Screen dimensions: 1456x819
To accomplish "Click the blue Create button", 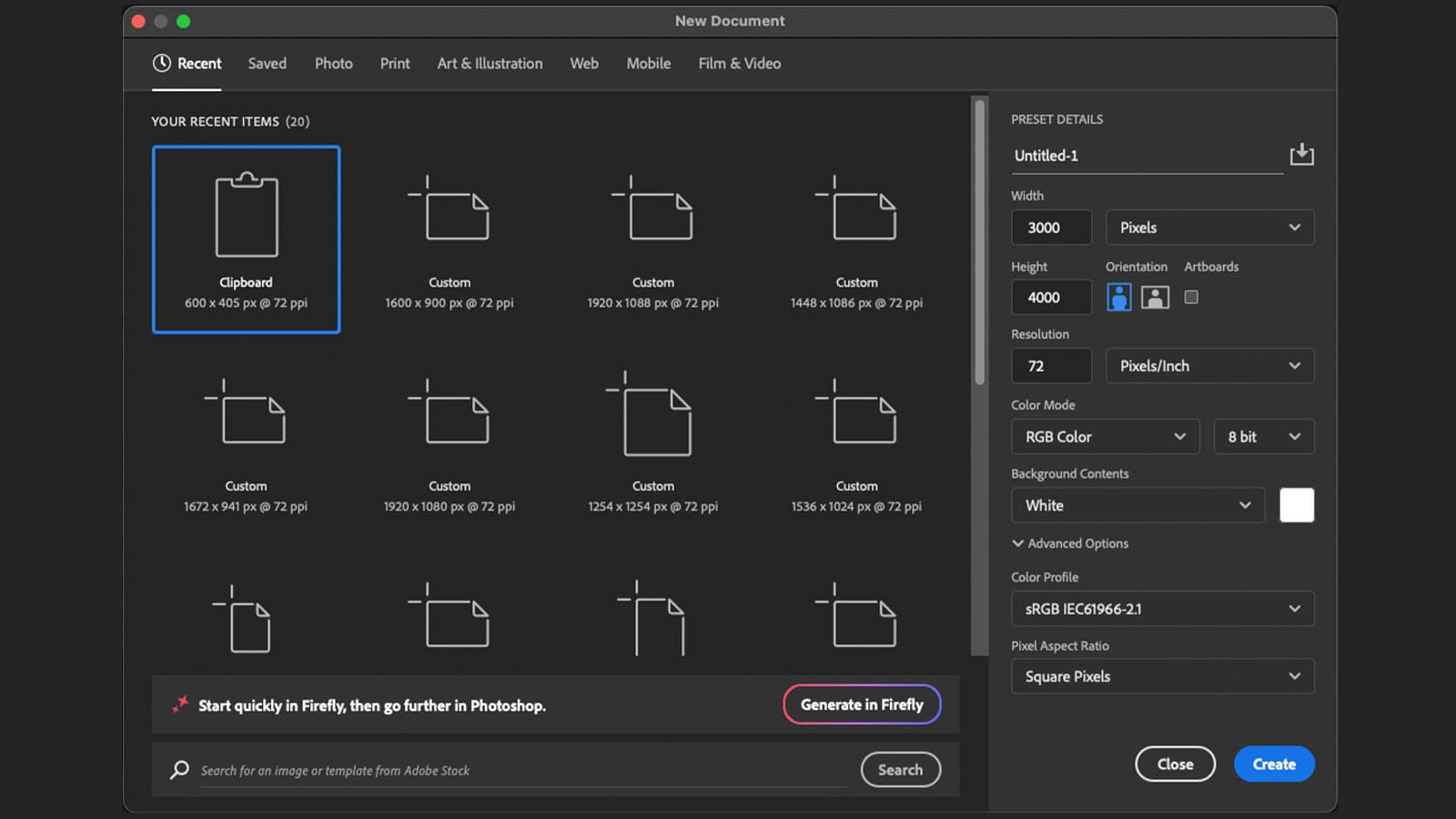I will click(1274, 764).
